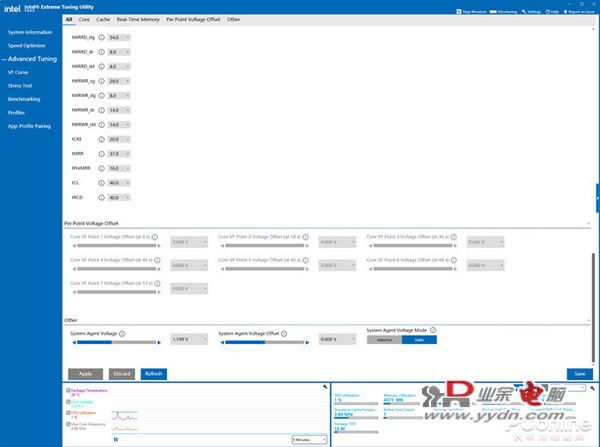Toggle CPU Utilization graph checkbox

pyautogui.click(x=68, y=413)
